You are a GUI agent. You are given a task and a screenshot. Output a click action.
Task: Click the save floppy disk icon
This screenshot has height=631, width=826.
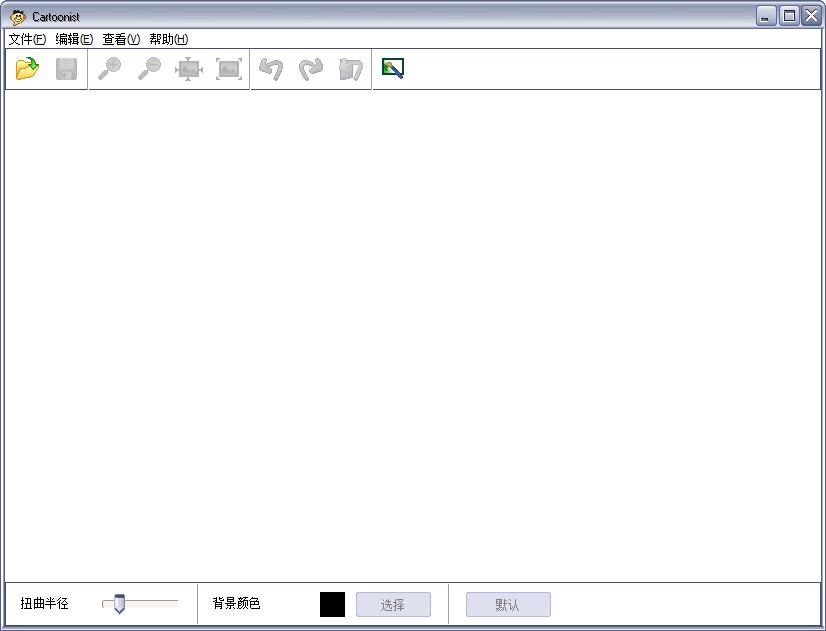(x=66, y=68)
